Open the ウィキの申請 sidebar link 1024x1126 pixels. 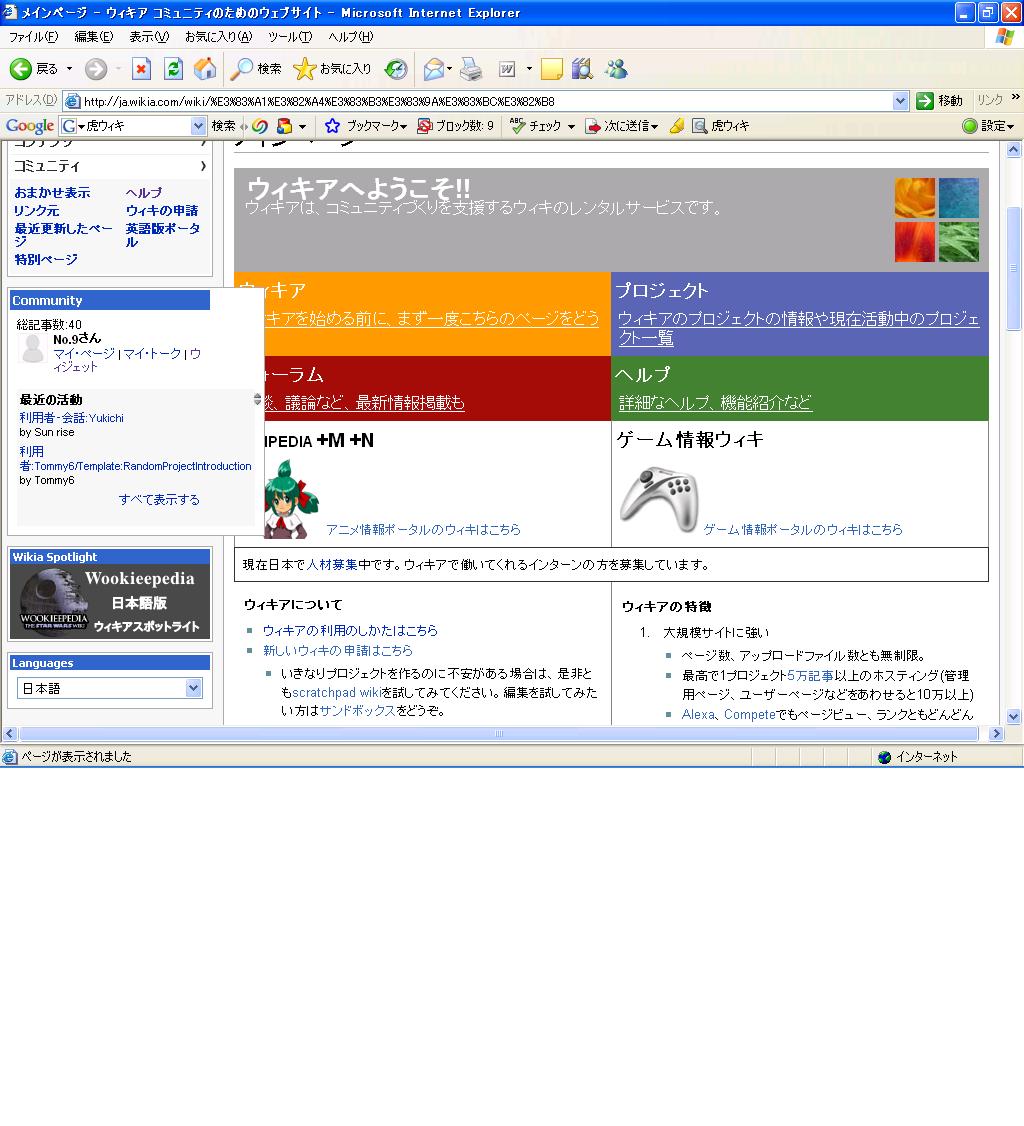point(162,211)
